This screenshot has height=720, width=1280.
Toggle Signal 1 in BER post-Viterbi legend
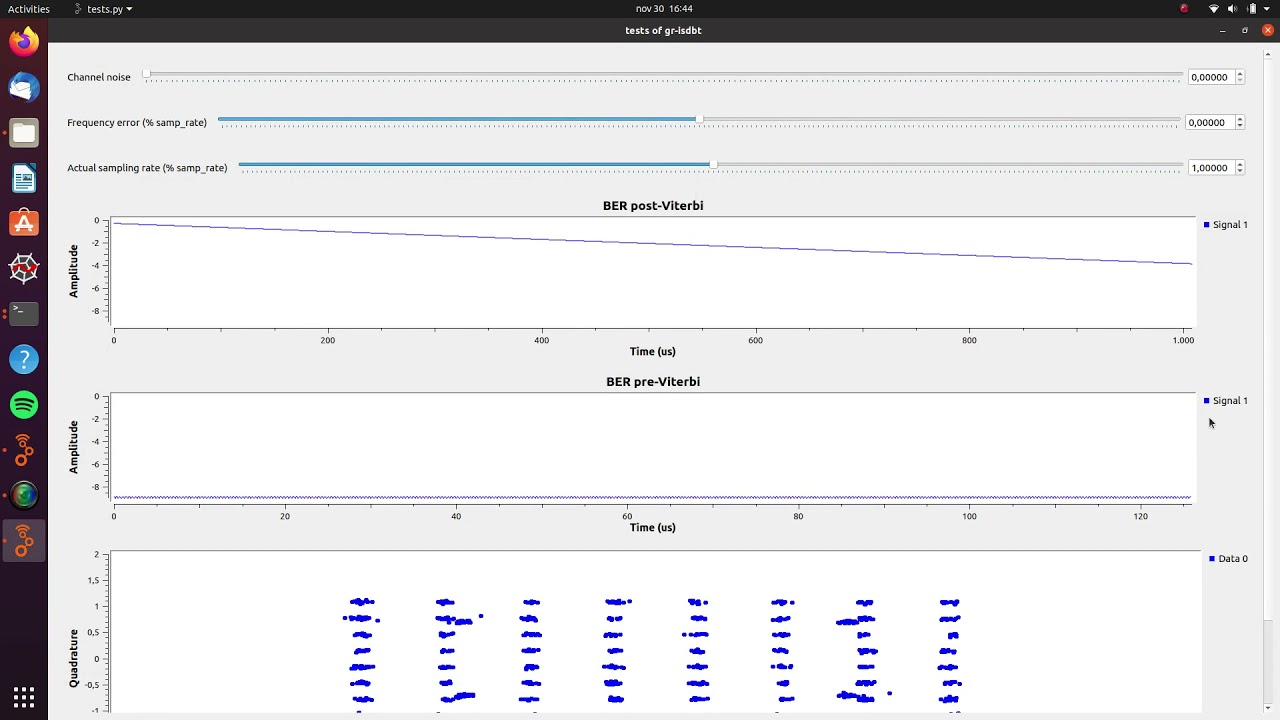coord(1226,225)
